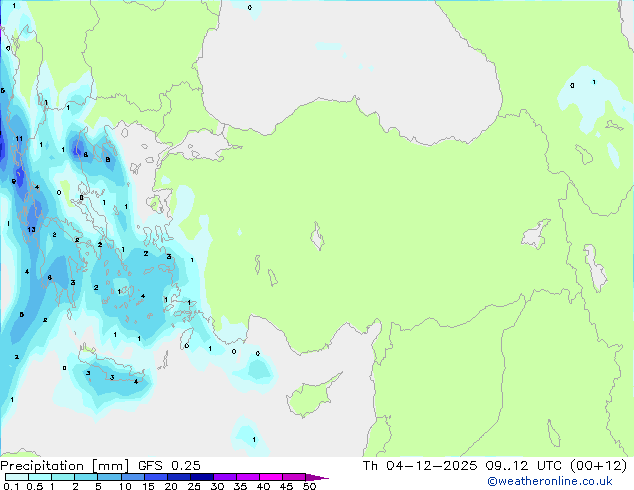Click the "0.5" legend scale label
634x490 pixels.
click(x=35, y=486)
